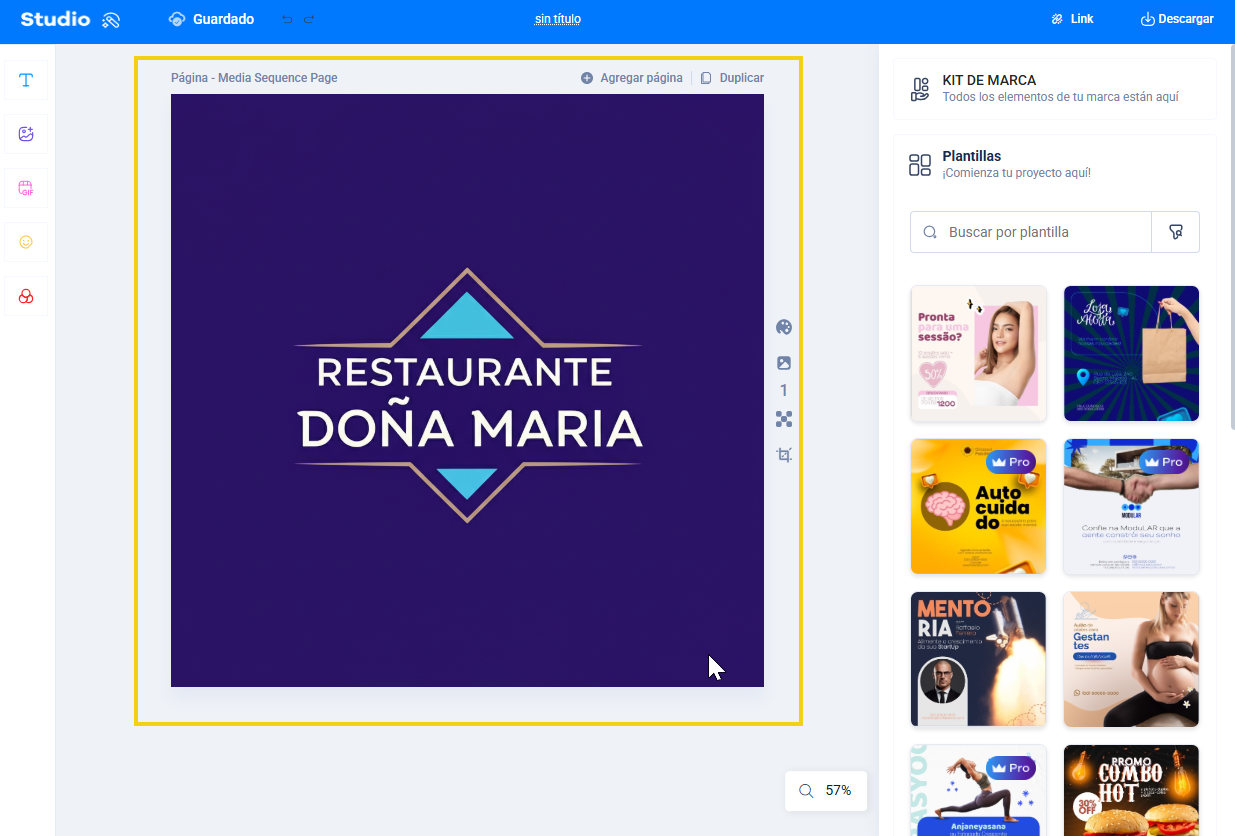Click the Studio logo
1235x836 pixels.
[70, 19]
